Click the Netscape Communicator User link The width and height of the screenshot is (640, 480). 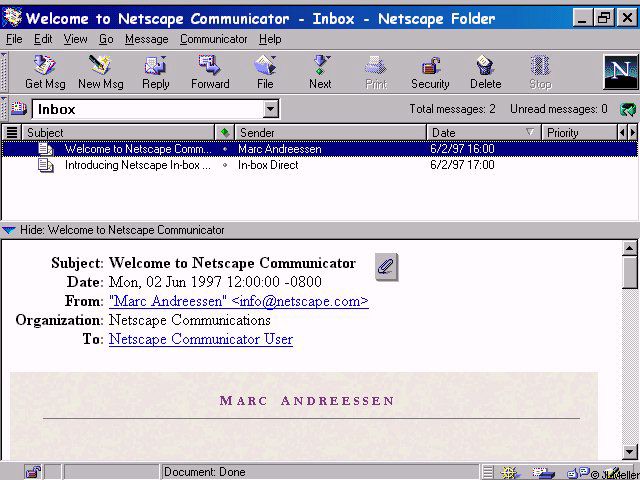pos(201,339)
